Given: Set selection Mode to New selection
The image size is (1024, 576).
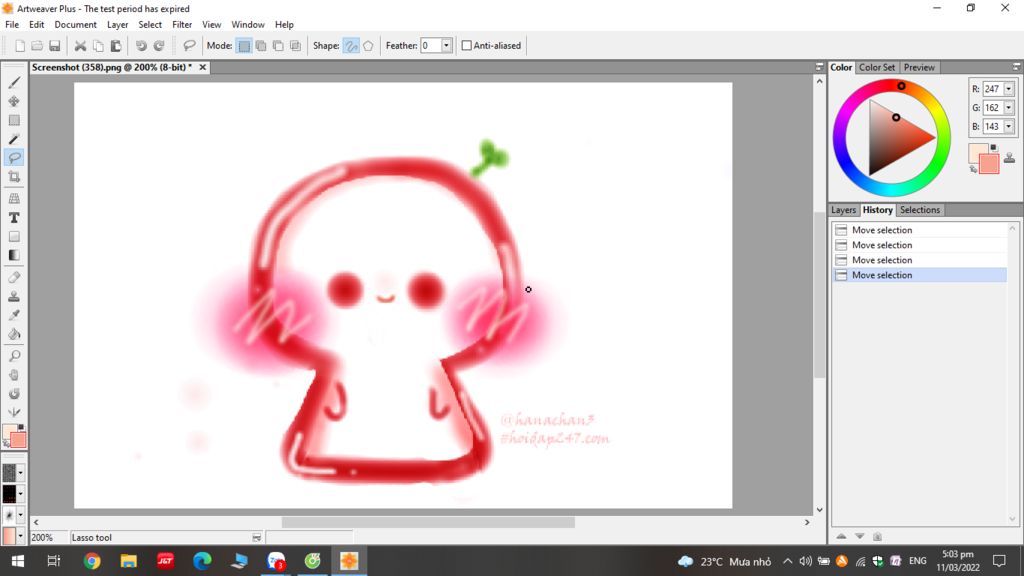Looking at the screenshot, I should (244, 46).
